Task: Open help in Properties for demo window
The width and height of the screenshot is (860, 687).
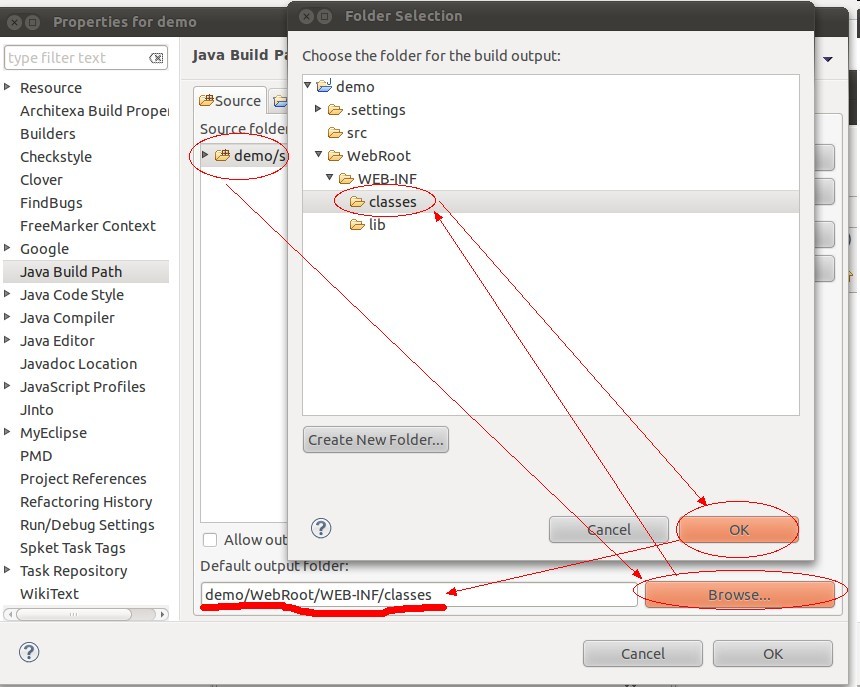Action: tap(29, 652)
